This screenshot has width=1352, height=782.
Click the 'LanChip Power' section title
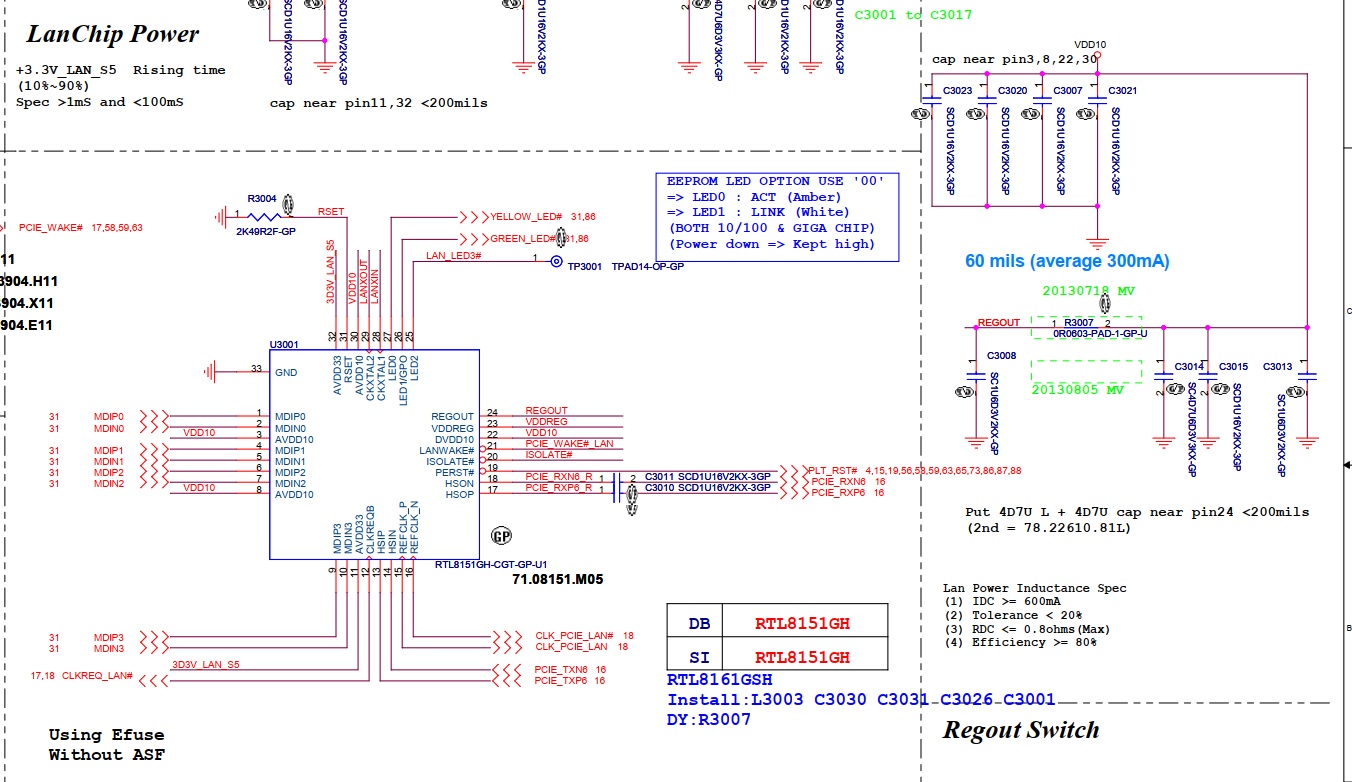(112, 34)
